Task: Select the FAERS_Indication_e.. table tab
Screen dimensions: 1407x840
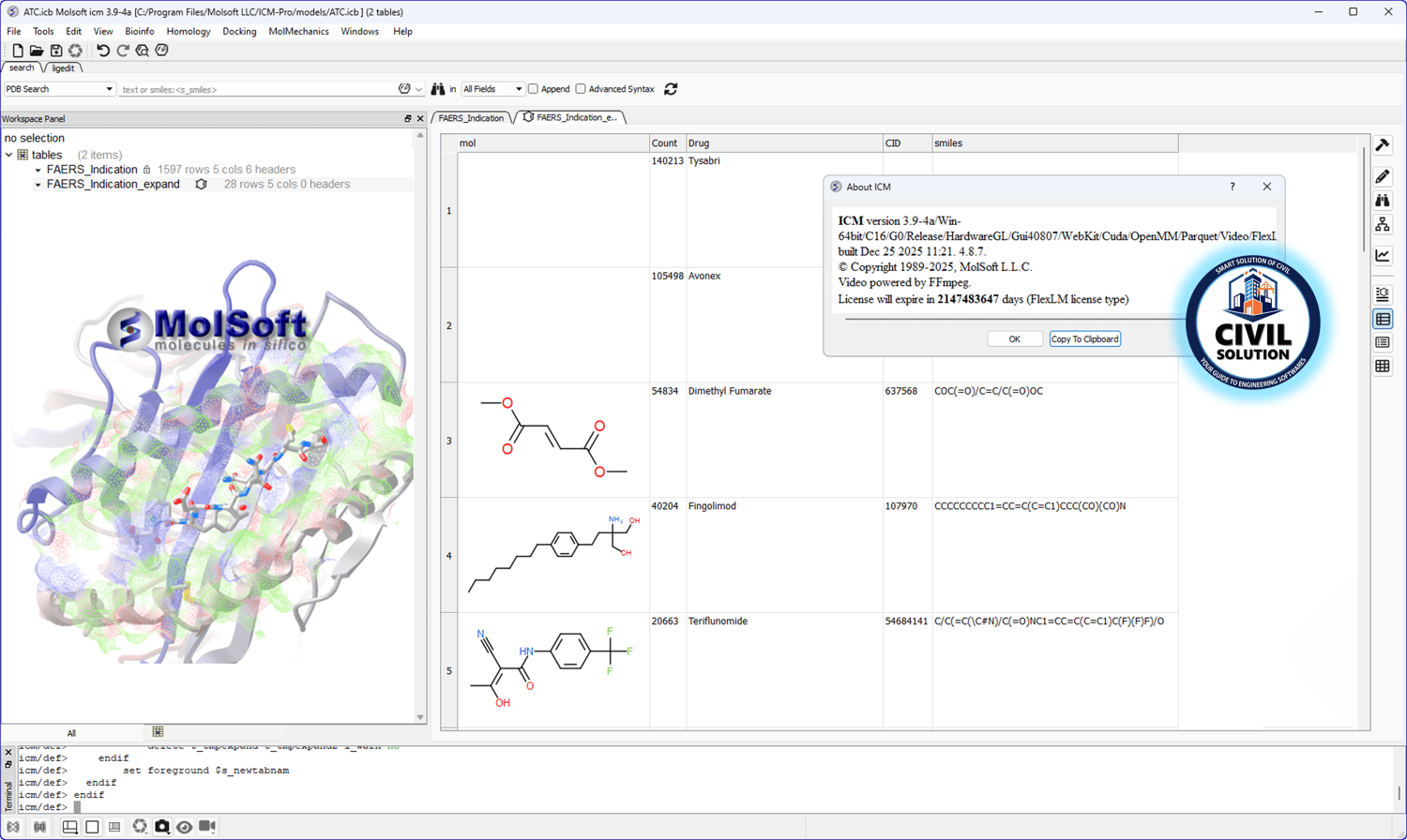Action: [570, 118]
